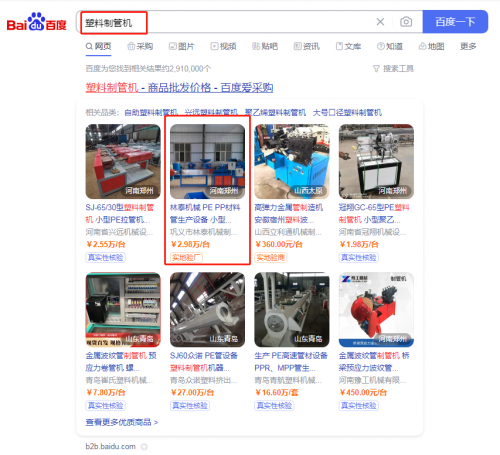Select the 地图 tab
500x455 pixels.
[x=432, y=46]
